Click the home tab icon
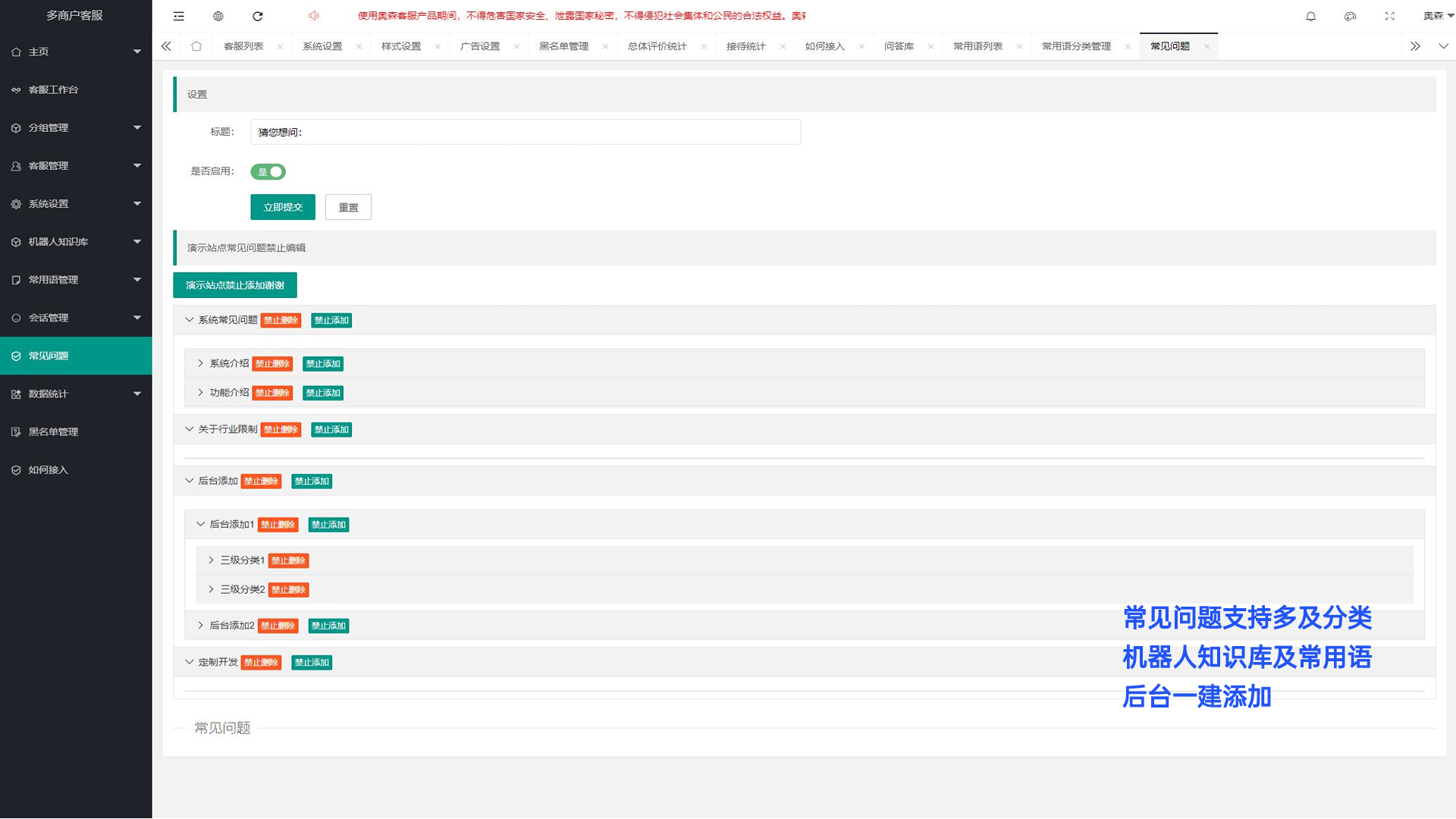 click(196, 46)
